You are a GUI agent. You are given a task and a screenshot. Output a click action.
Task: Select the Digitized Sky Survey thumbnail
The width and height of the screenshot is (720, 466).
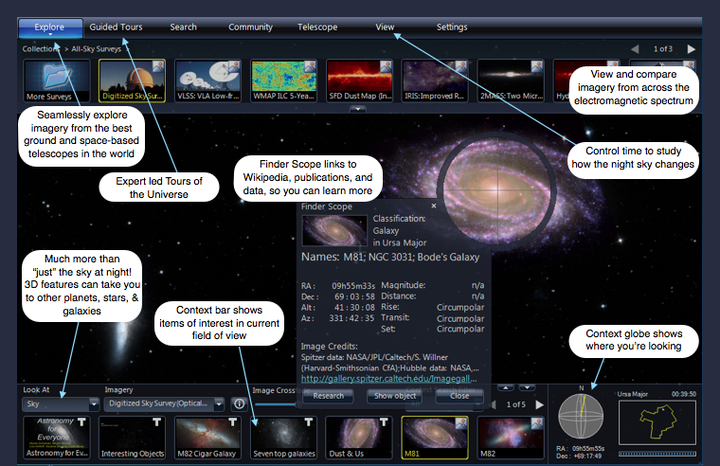pos(132,80)
